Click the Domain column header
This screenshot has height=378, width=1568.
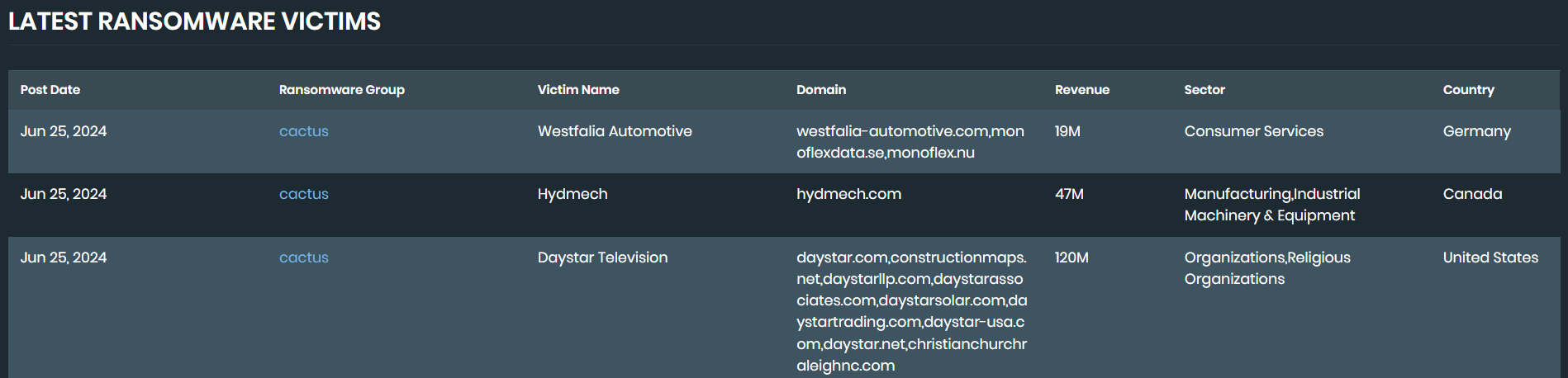(820, 90)
